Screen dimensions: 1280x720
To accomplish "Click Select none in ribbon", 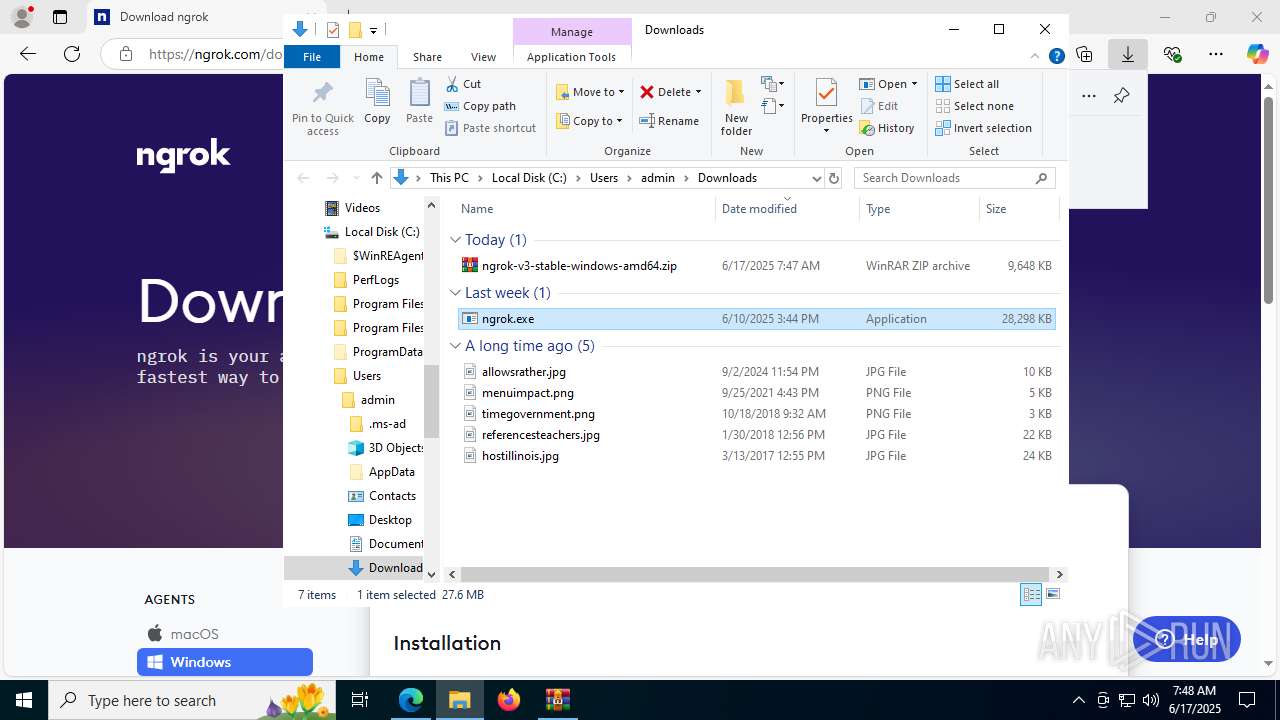I will click(974, 106).
